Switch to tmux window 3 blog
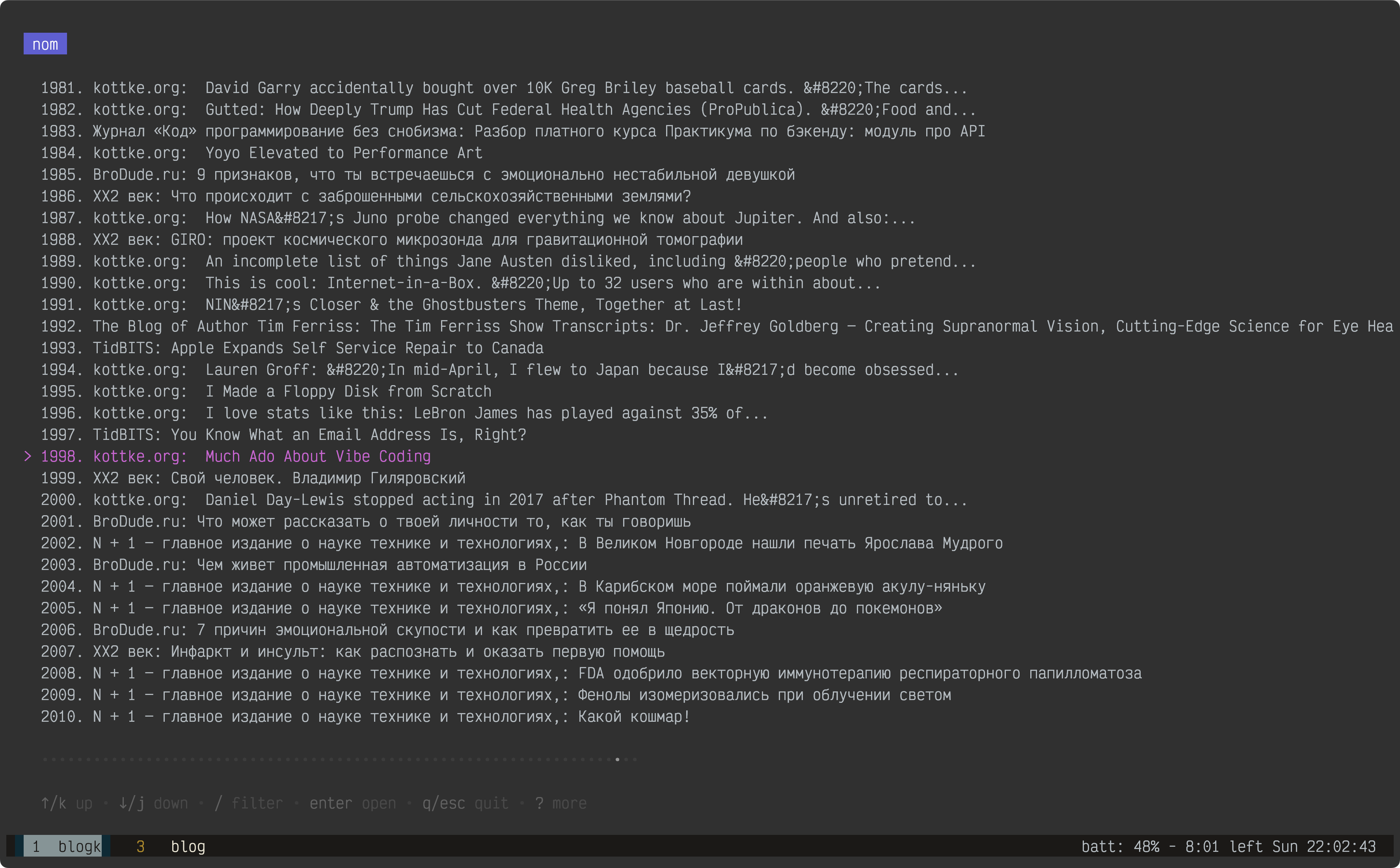Image resolution: width=1400 pixels, height=868 pixels. point(171,846)
